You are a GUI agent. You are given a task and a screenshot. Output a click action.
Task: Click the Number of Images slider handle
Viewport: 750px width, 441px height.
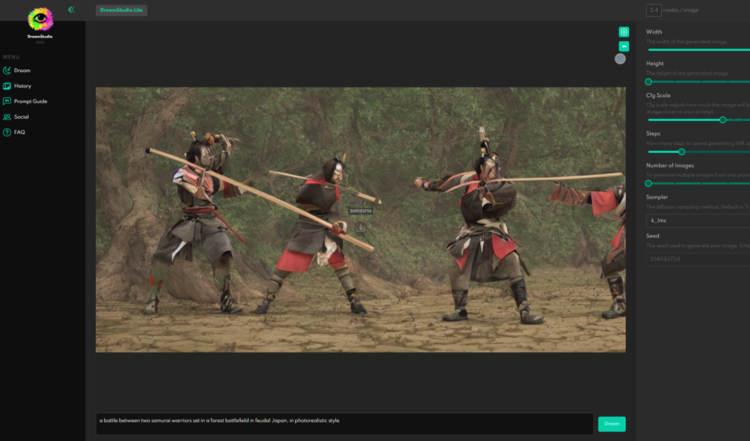pyautogui.click(x=649, y=184)
